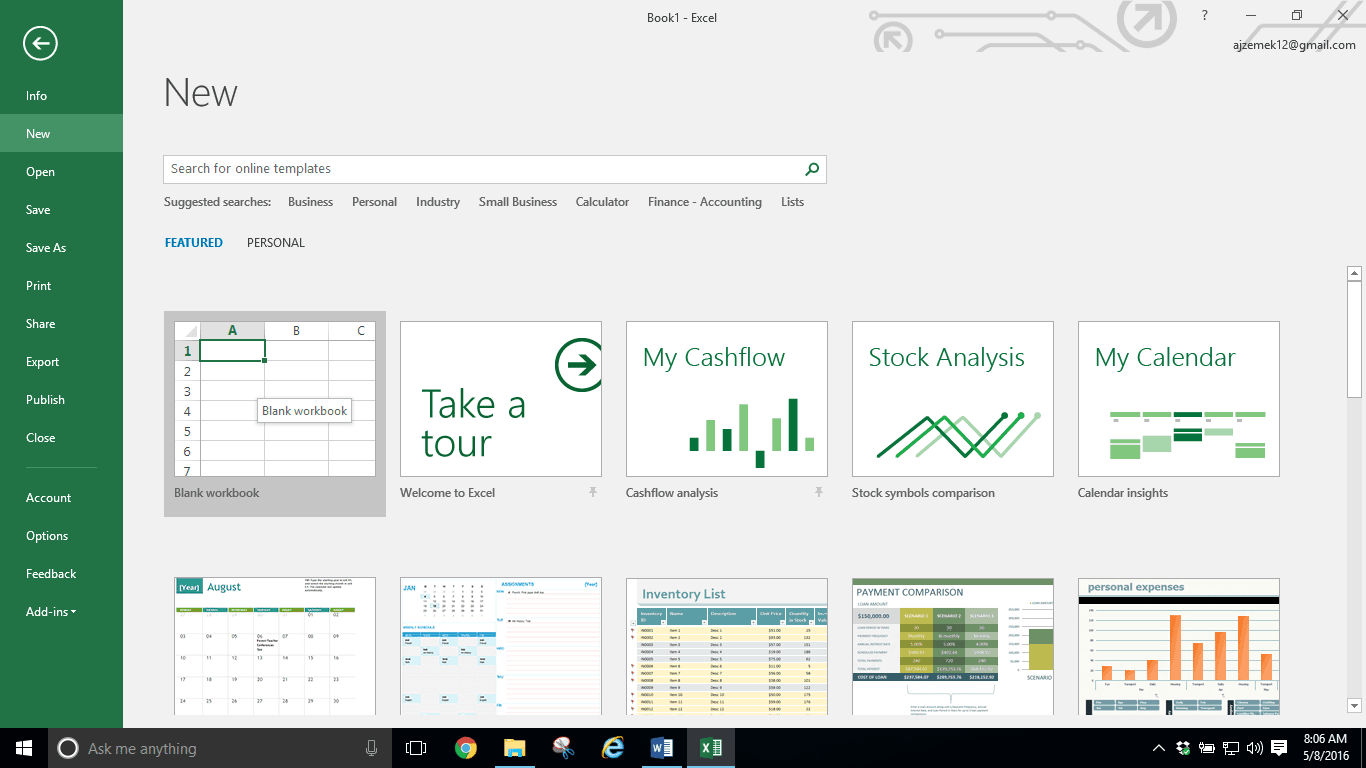1366x768 pixels.
Task: Click the templates scrollbar up arrow
Action: click(1355, 273)
